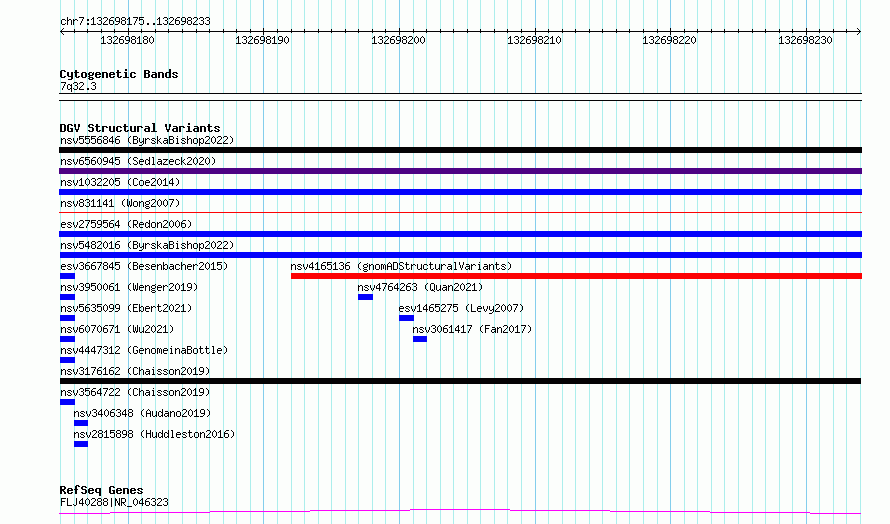This screenshot has width=890, height=524.
Task: Open nsv6560945 (Sedlazeck2020) variant label
Action: click(138, 161)
